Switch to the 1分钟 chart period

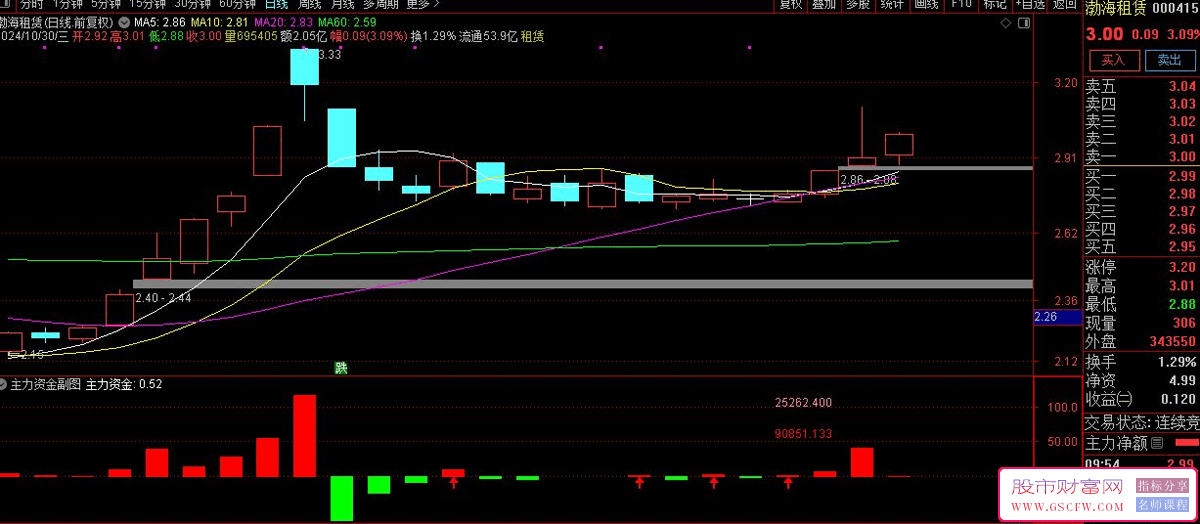pos(66,4)
